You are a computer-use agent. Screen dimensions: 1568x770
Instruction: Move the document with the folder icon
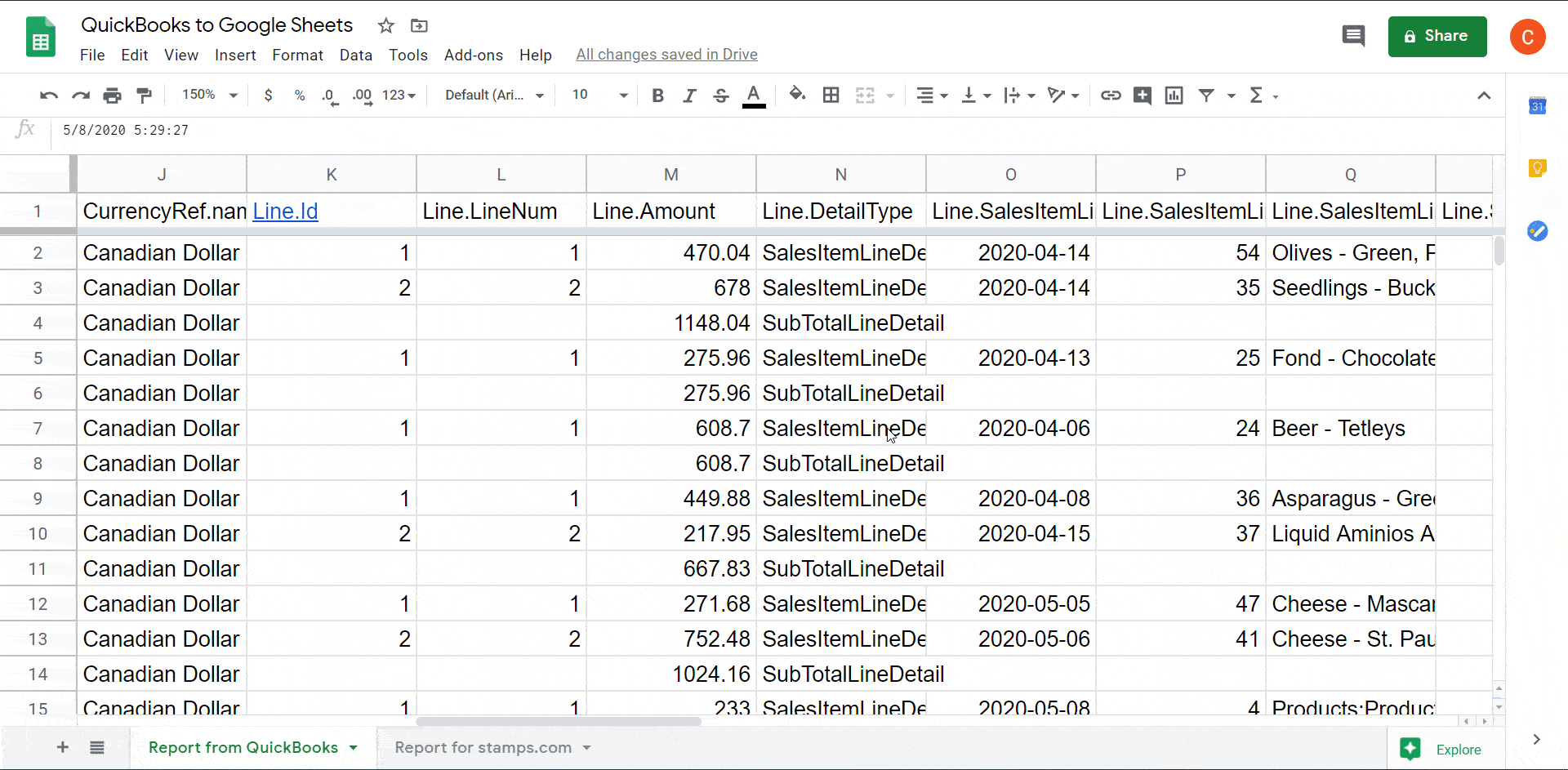tap(419, 25)
